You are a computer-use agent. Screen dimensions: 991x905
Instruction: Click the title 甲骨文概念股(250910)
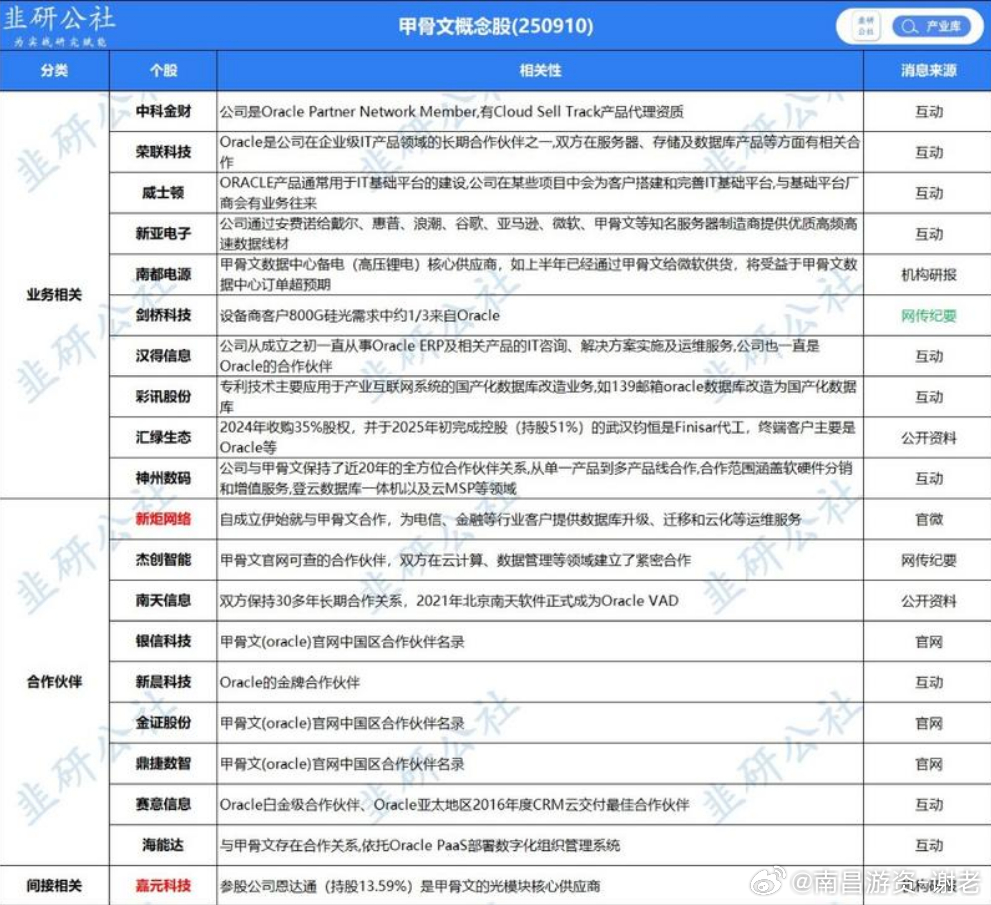(x=496, y=26)
